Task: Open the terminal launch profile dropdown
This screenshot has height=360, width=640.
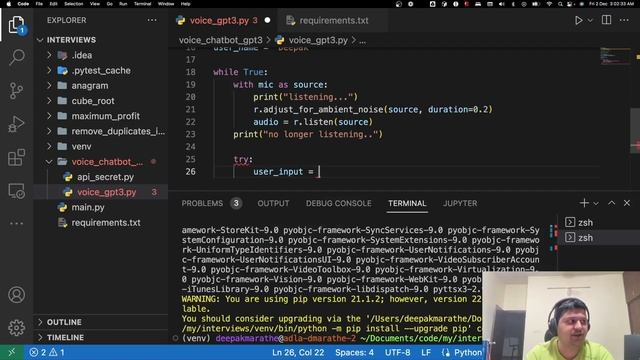Action: (596, 203)
